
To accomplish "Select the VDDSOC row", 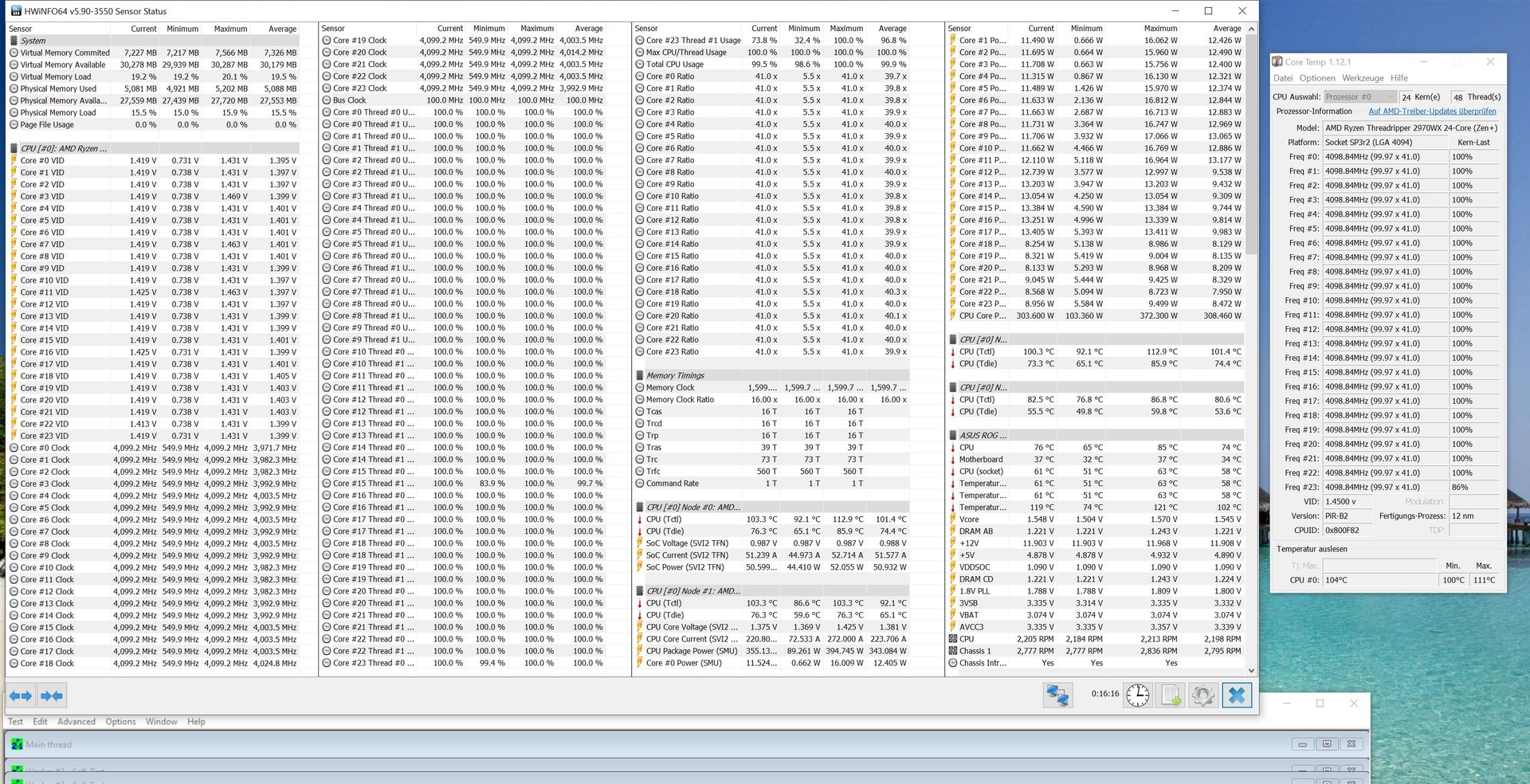I will (1096, 567).
